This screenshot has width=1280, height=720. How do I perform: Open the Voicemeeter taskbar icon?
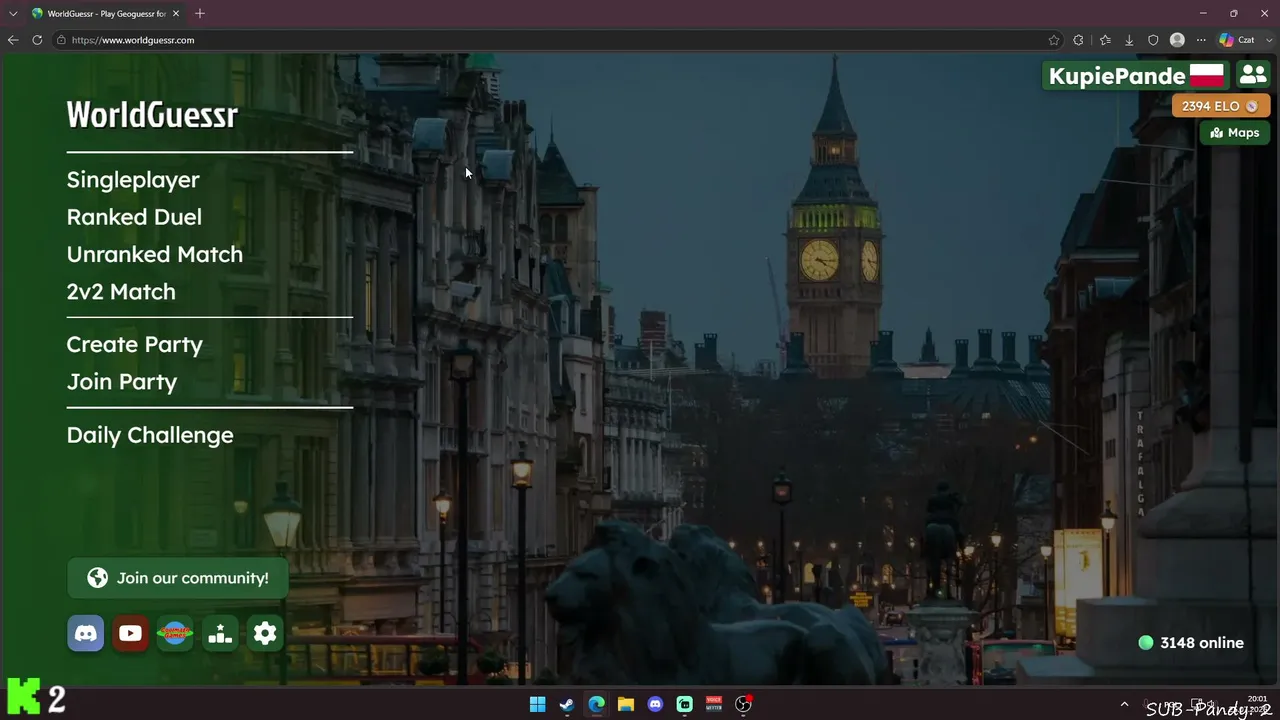tap(714, 704)
